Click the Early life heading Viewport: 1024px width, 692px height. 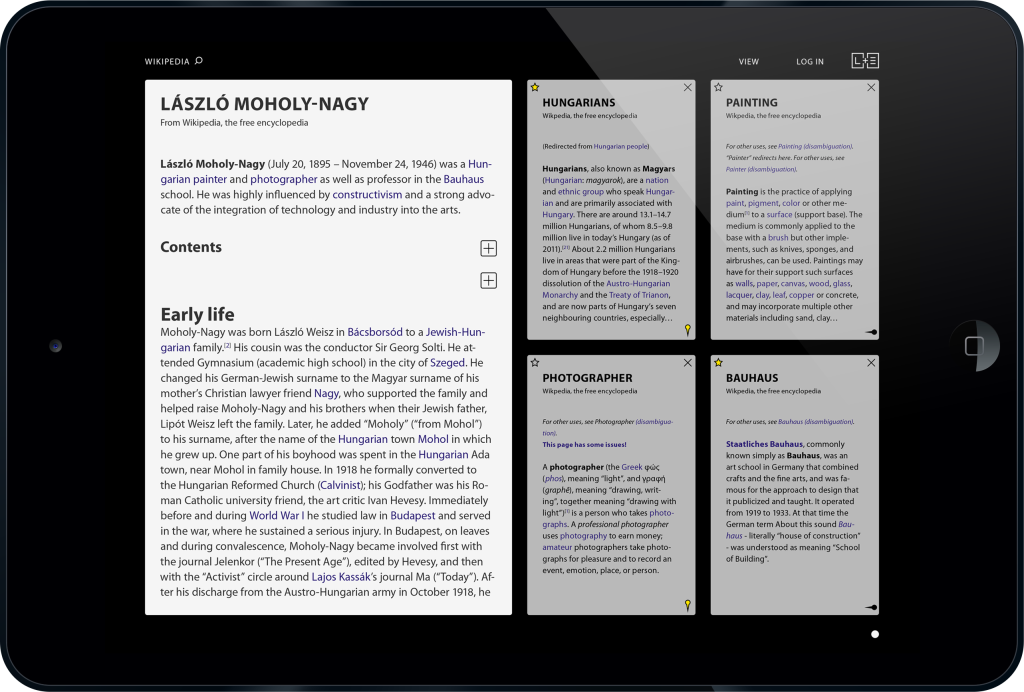[197, 314]
